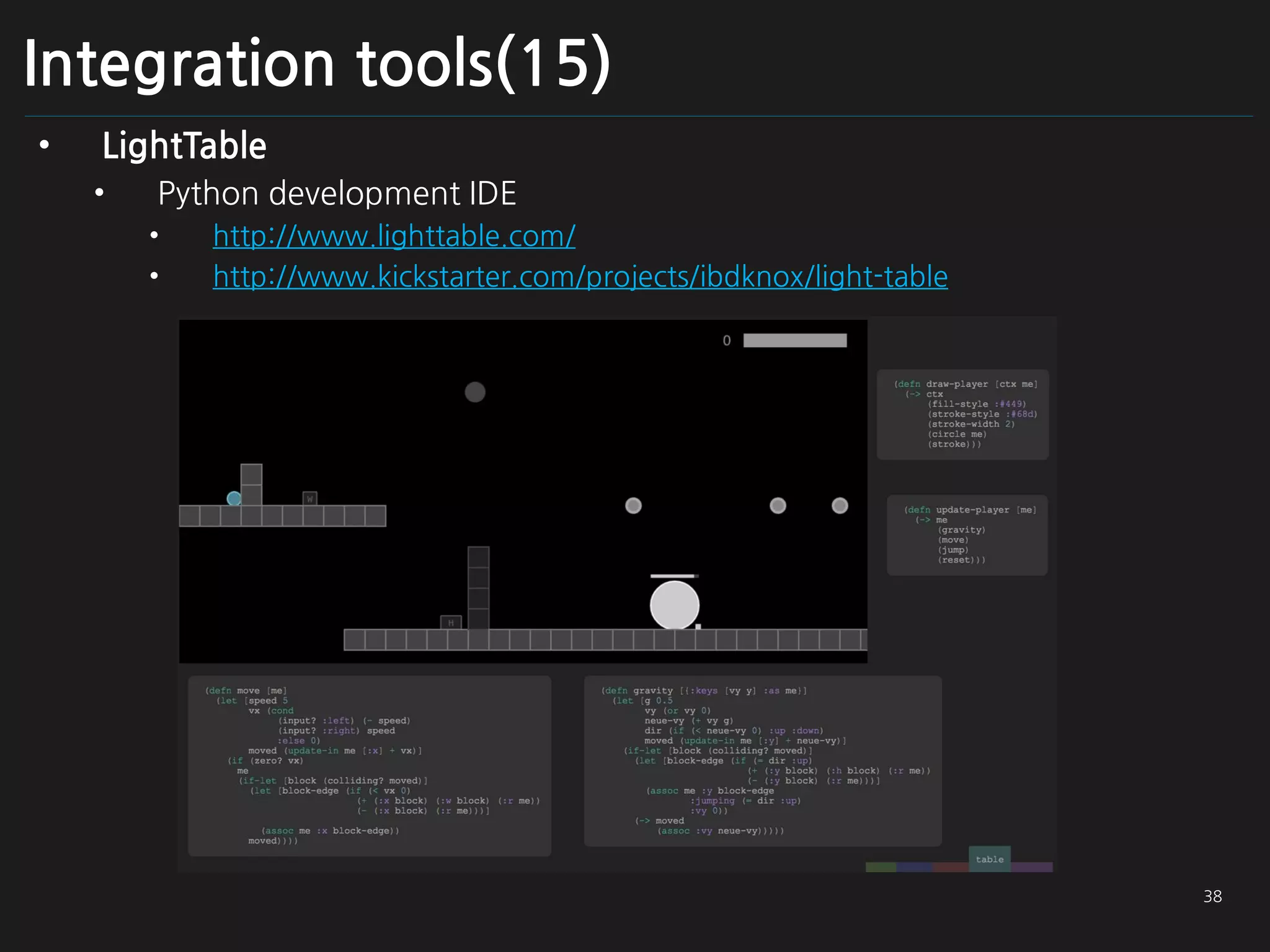Click the "Python development IDE" bullet text

click(337, 193)
